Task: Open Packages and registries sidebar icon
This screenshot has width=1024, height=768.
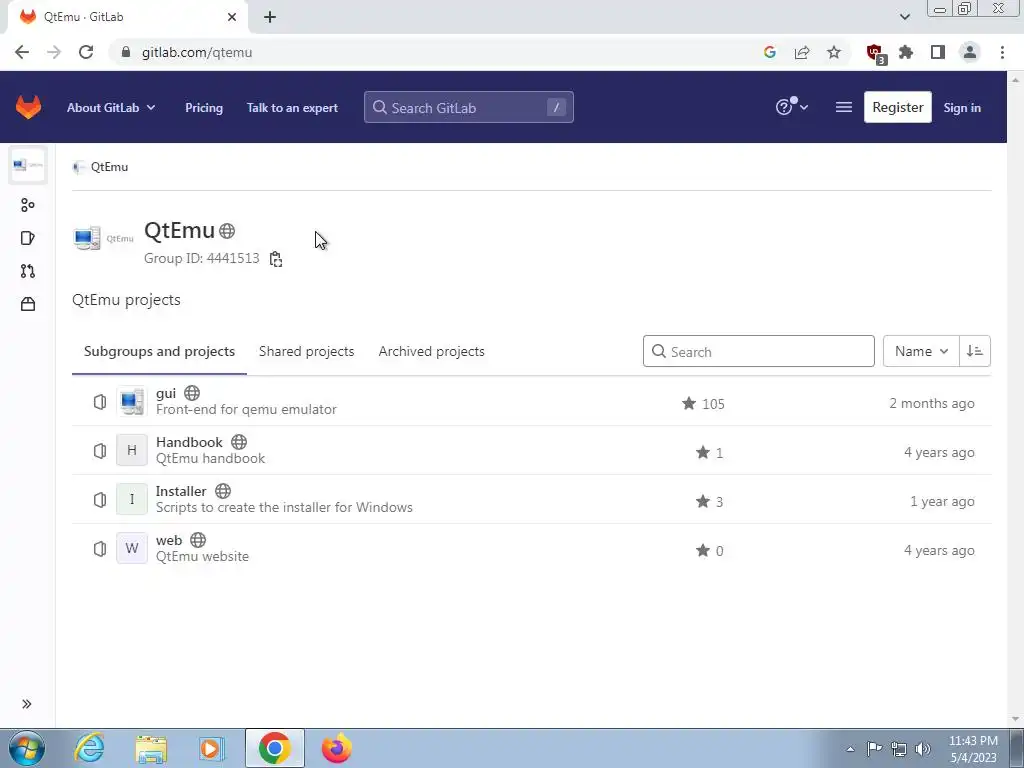Action: click(x=27, y=304)
